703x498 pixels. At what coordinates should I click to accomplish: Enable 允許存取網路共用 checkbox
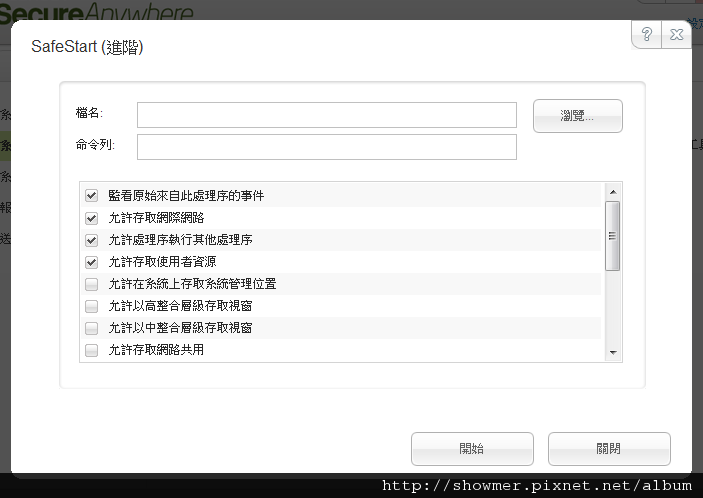pos(91,350)
